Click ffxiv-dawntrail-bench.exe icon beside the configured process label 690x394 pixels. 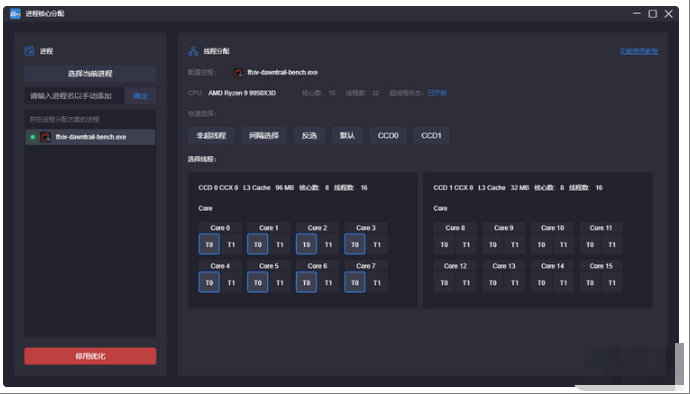(238, 73)
